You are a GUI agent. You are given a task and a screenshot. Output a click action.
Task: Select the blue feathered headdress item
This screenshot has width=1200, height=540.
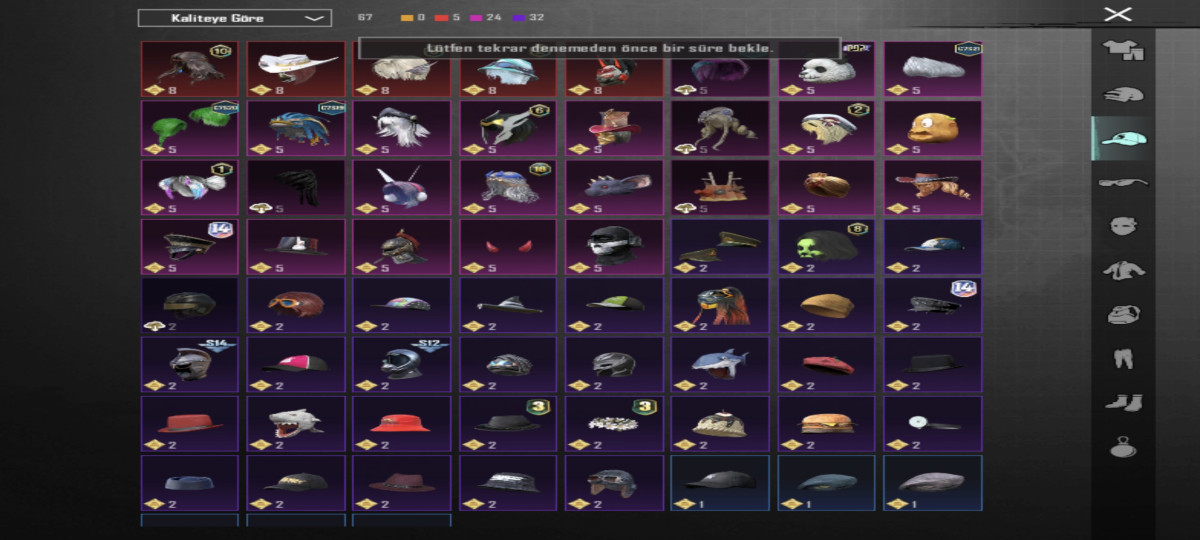point(296,128)
